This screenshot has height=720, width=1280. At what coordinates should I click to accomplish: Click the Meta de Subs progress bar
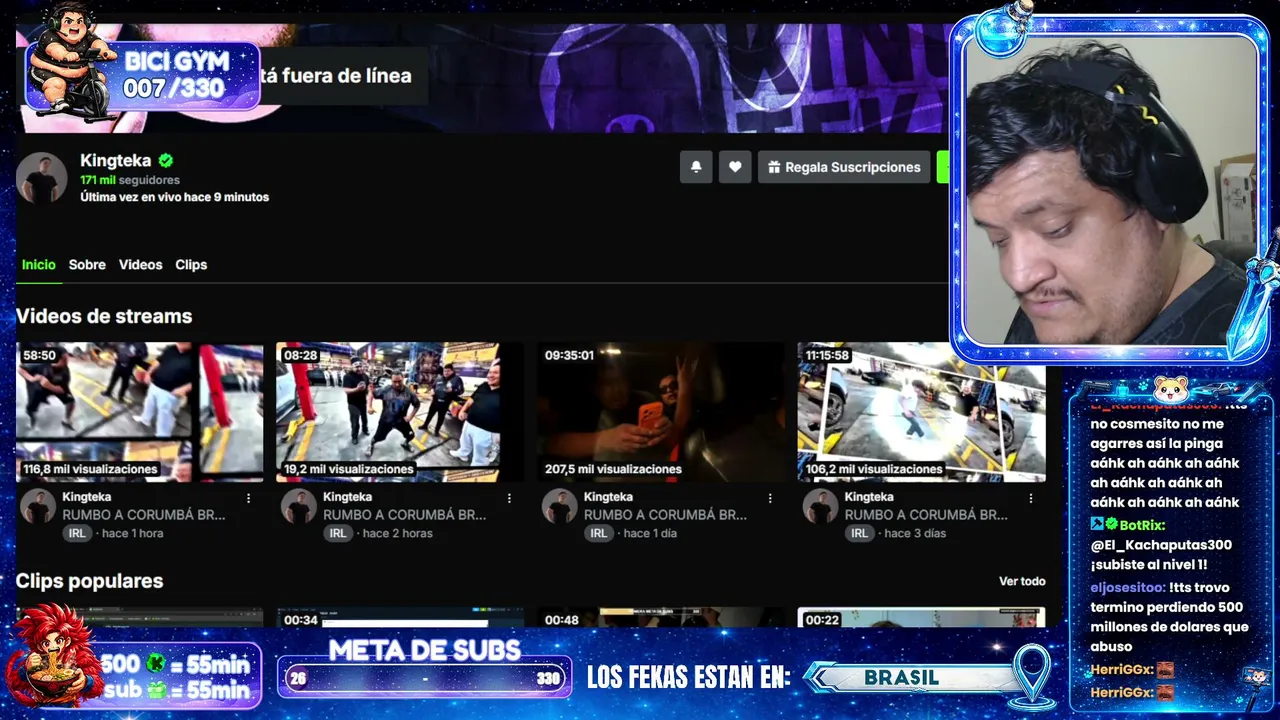pos(425,678)
